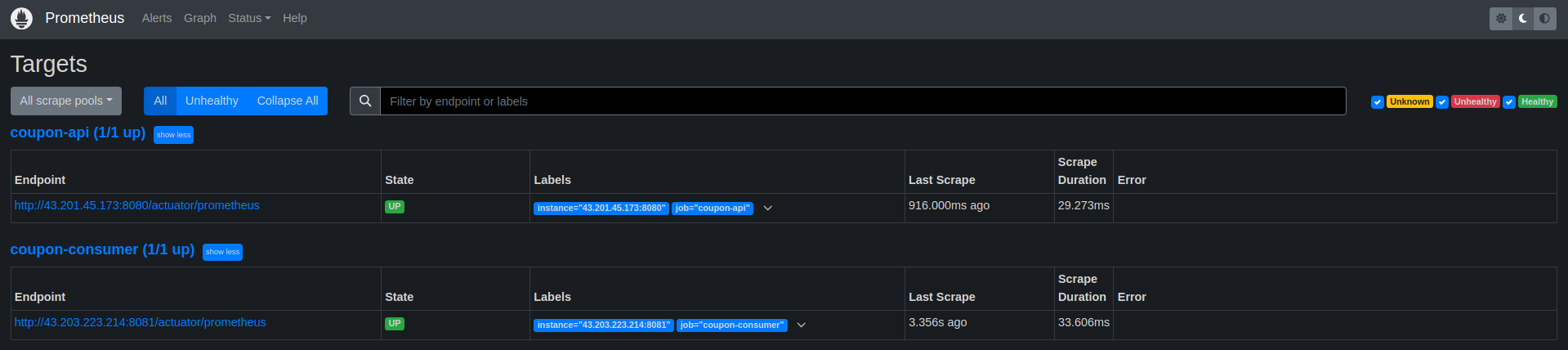Show only Unhealthy targets

click(212, 101)
